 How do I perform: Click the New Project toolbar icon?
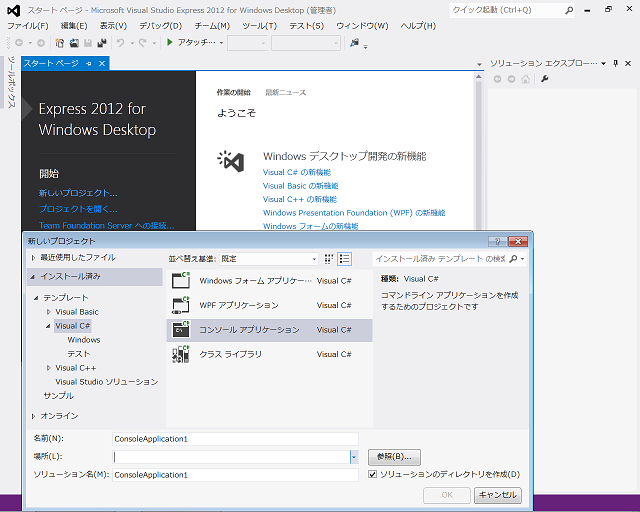click(60, 42)
